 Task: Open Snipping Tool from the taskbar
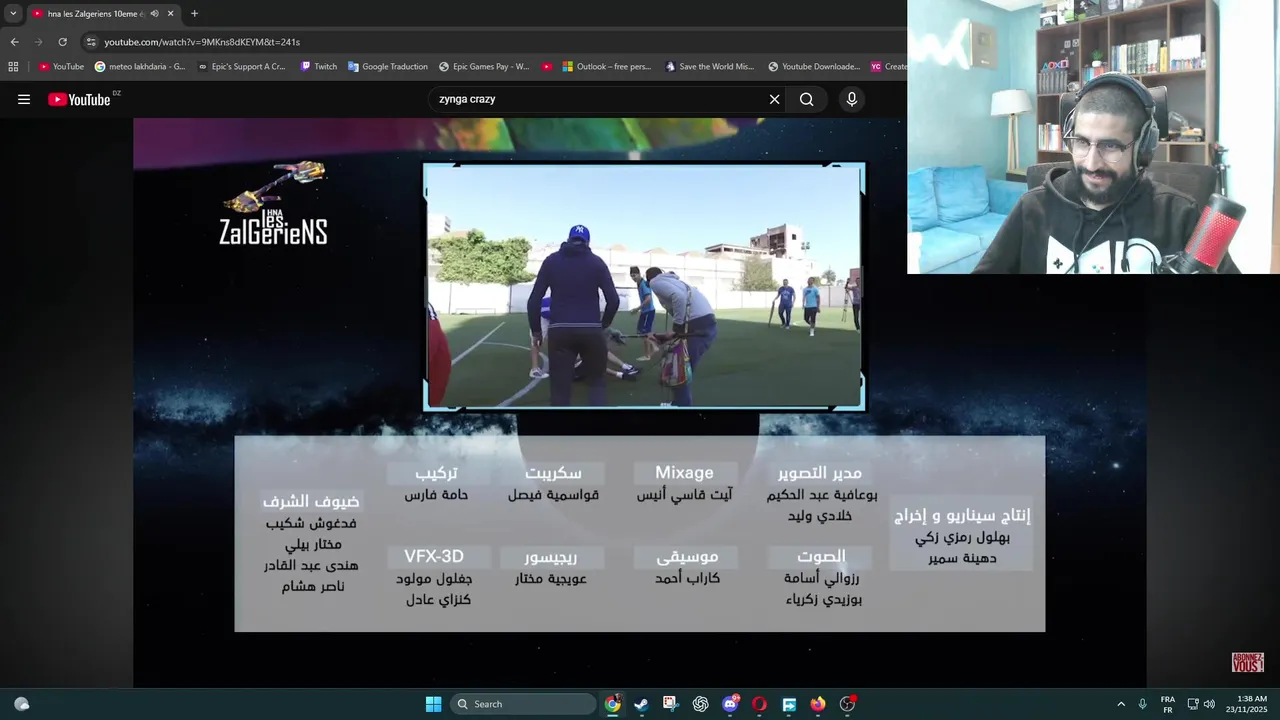(670, 704)
